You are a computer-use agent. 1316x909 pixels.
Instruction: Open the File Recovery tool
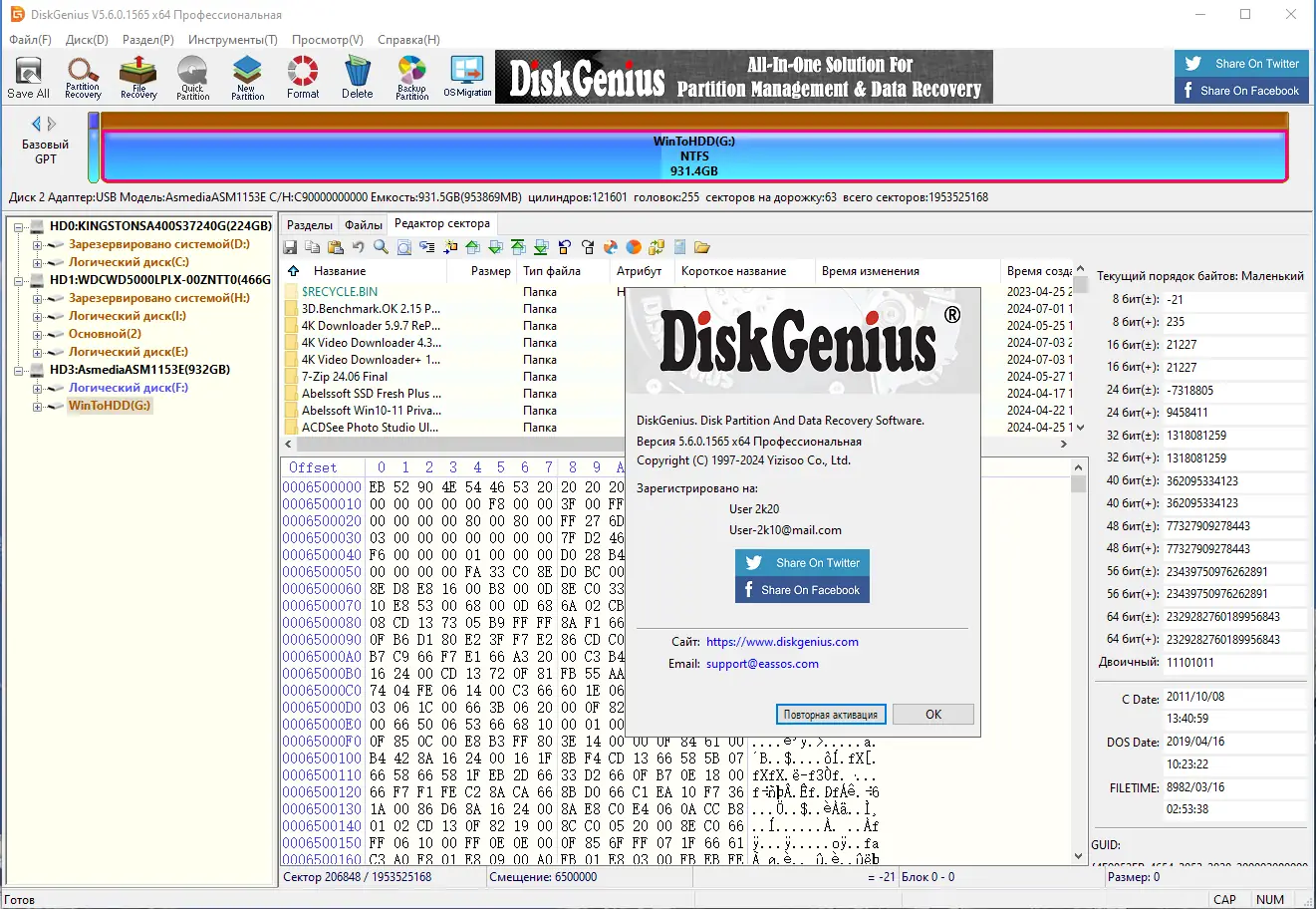point(138,78)
